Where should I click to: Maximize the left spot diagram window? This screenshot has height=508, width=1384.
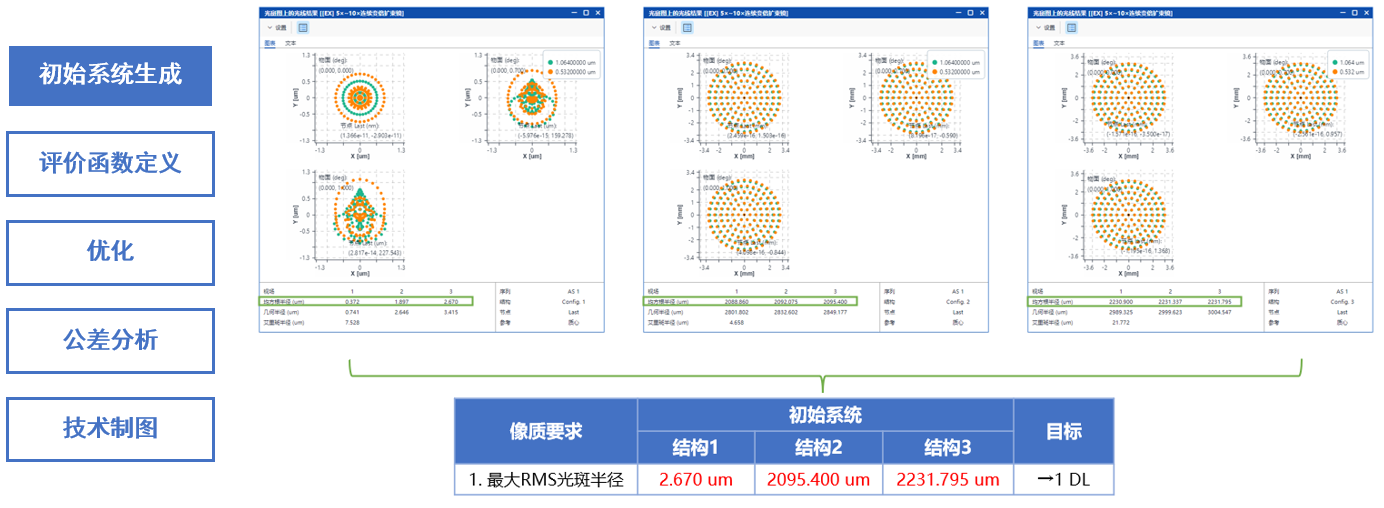coord(585,13)
